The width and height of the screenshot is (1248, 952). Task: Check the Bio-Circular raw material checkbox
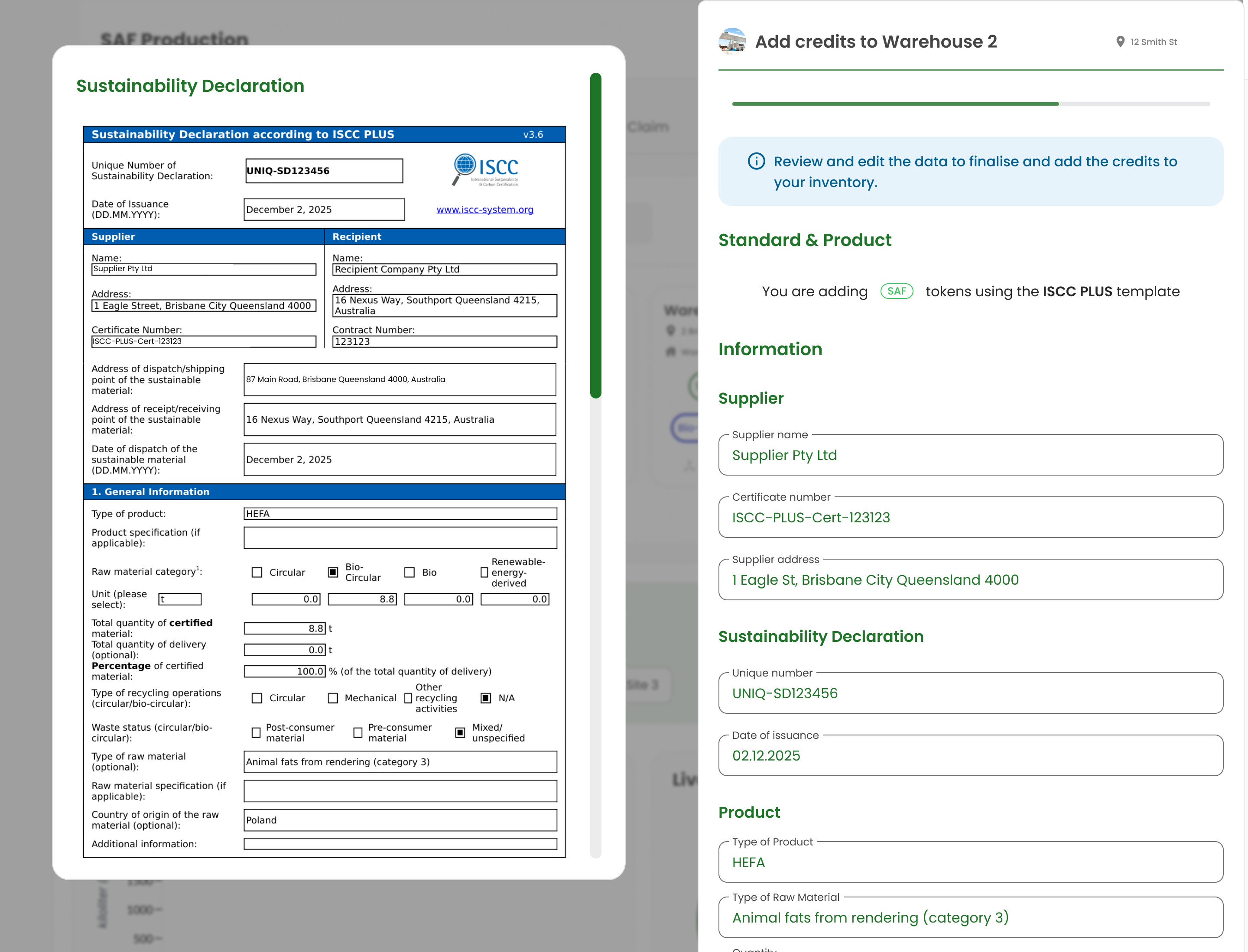[x=333, y=572]
